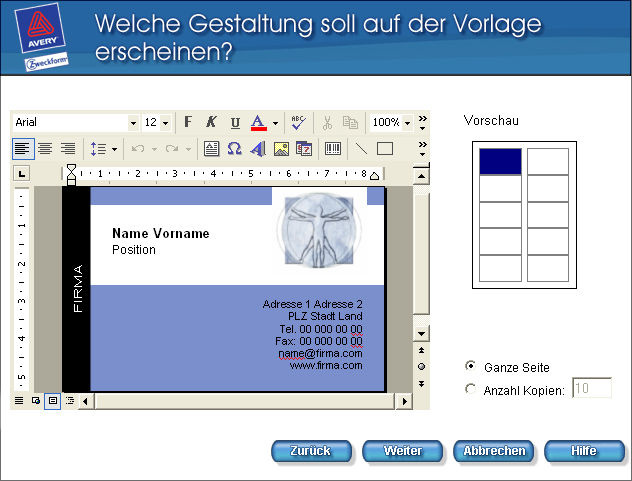632x481 pixels.
Task: Insert a symbol (Omega icon)
Action: coord(234,149)
